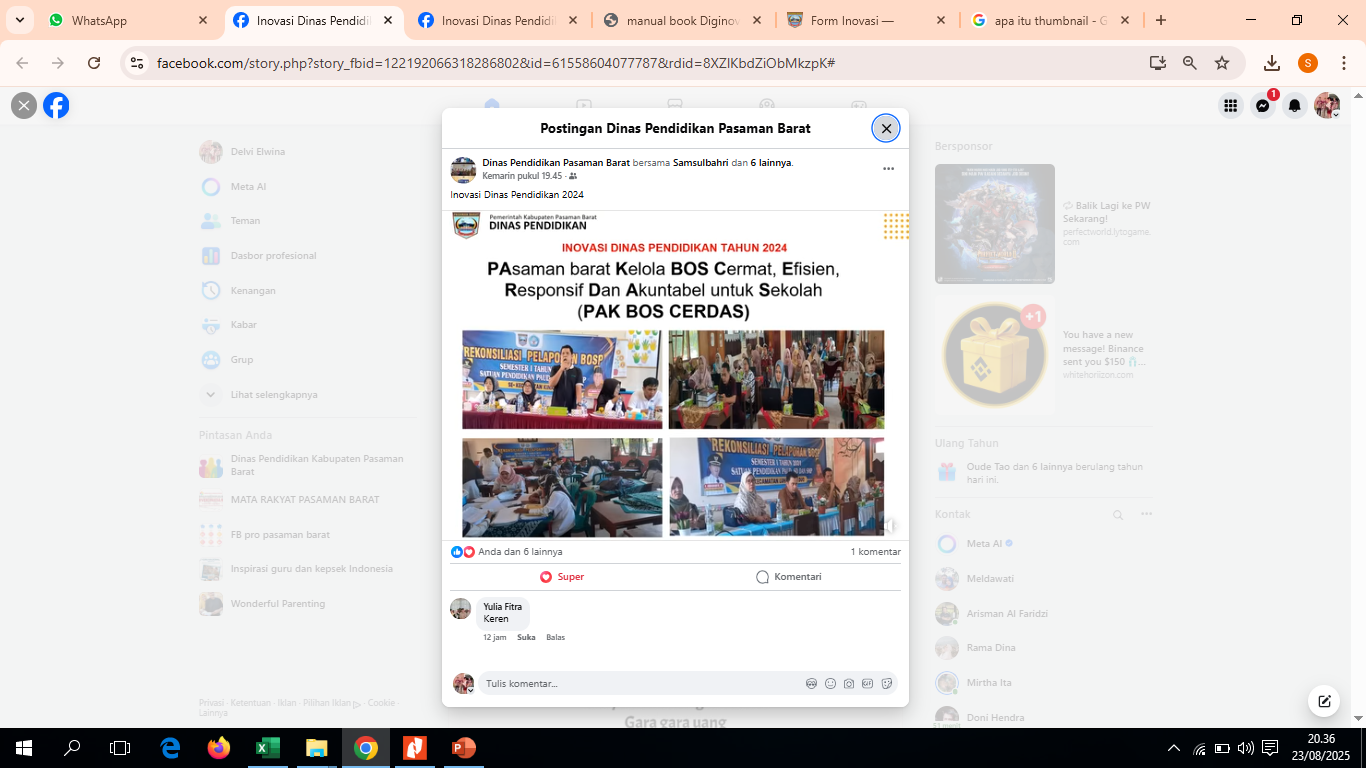The image size is (1366, 768).
Task: Switch to the Form Inovasi tab
Action: click(860, 20)
